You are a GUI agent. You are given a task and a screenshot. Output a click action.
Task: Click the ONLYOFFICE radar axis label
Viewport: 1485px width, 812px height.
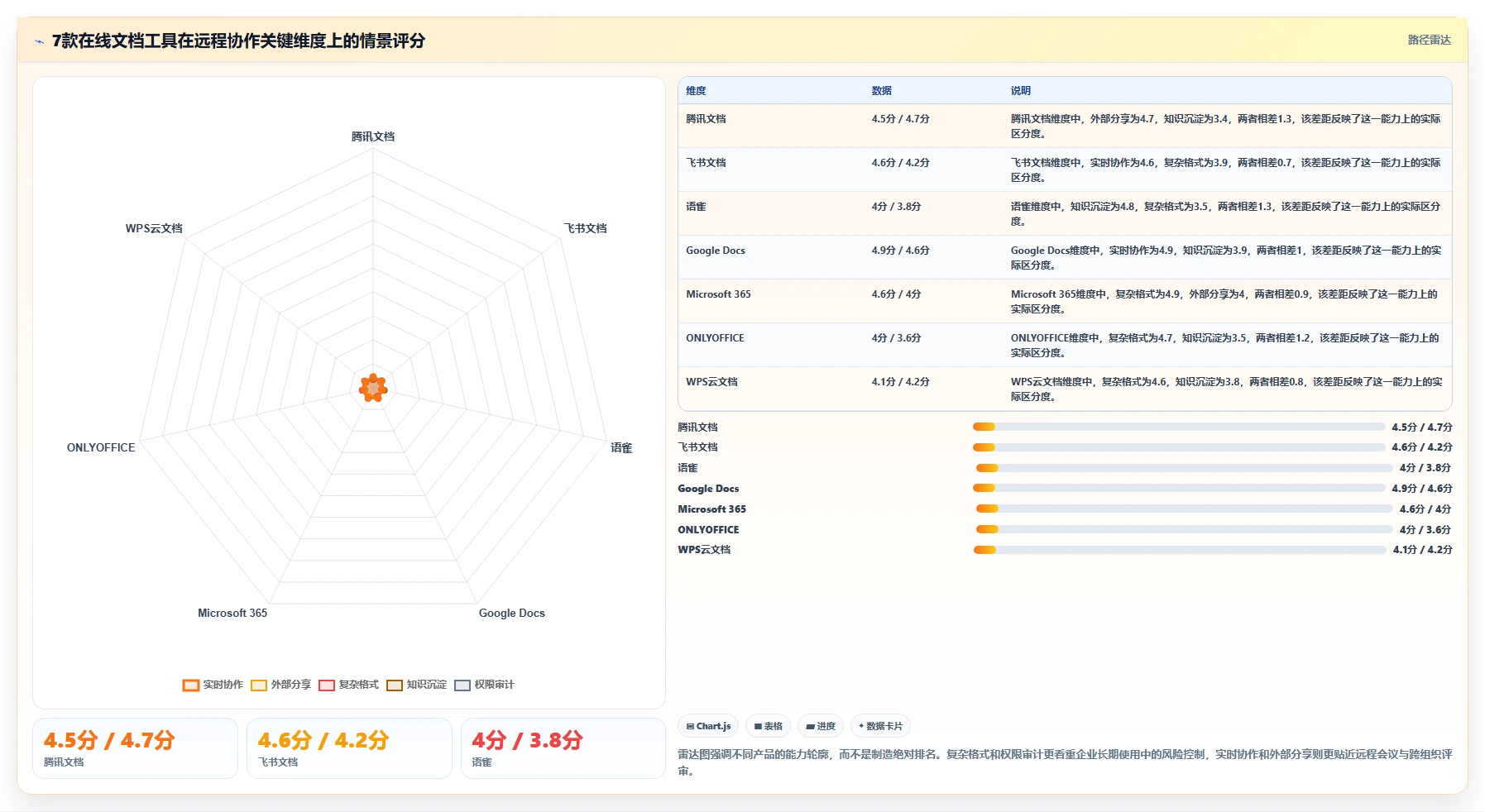101,447
